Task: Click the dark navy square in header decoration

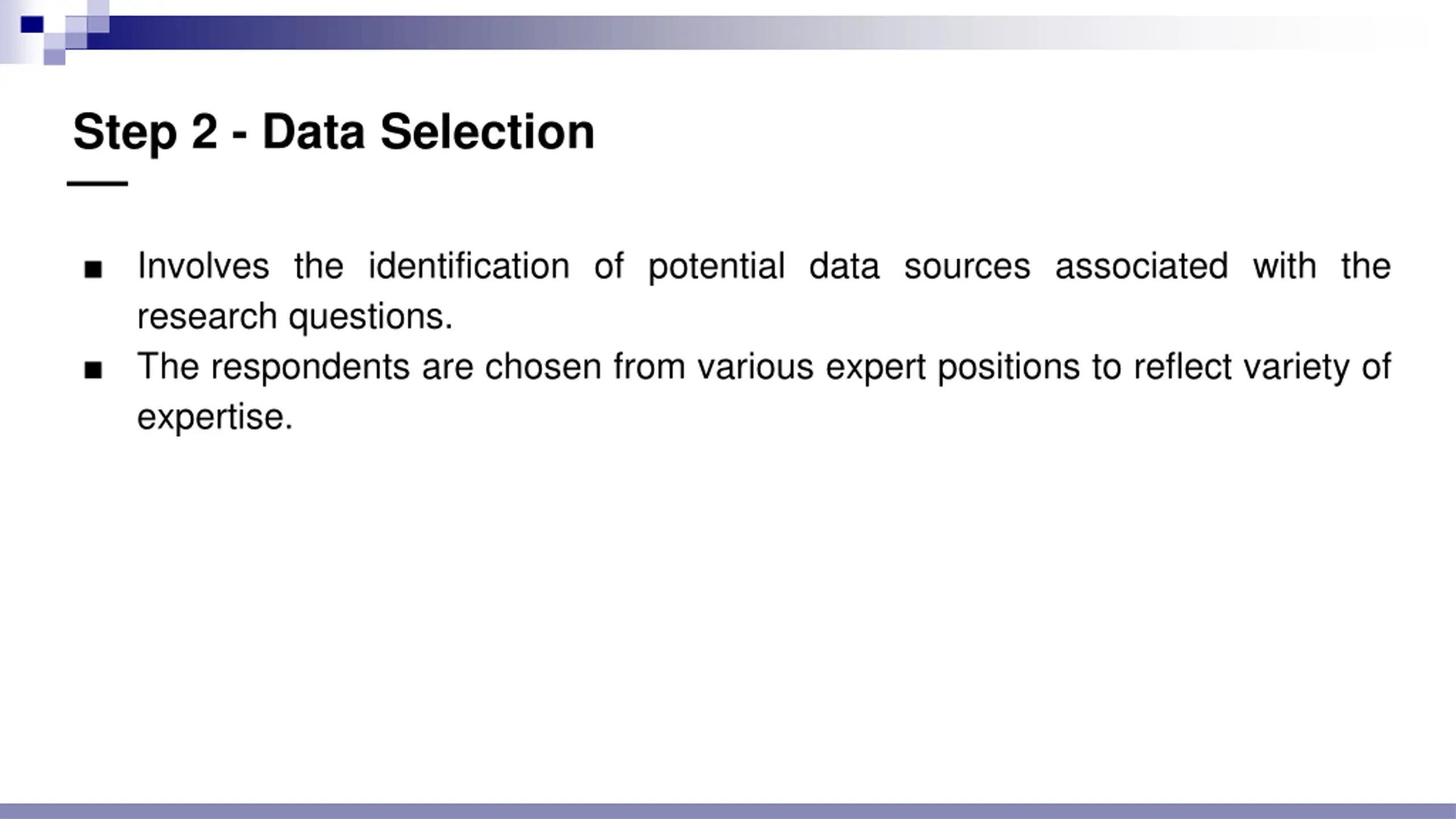Action: [32, 24]
